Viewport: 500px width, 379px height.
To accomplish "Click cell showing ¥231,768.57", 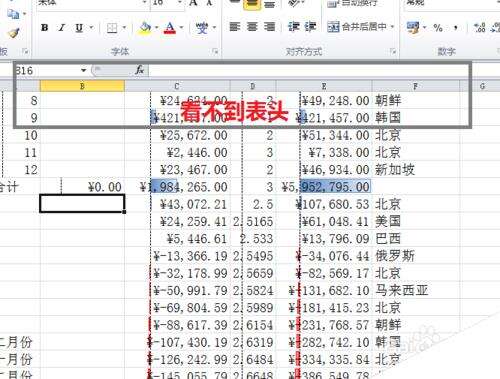I will (324, 325).
